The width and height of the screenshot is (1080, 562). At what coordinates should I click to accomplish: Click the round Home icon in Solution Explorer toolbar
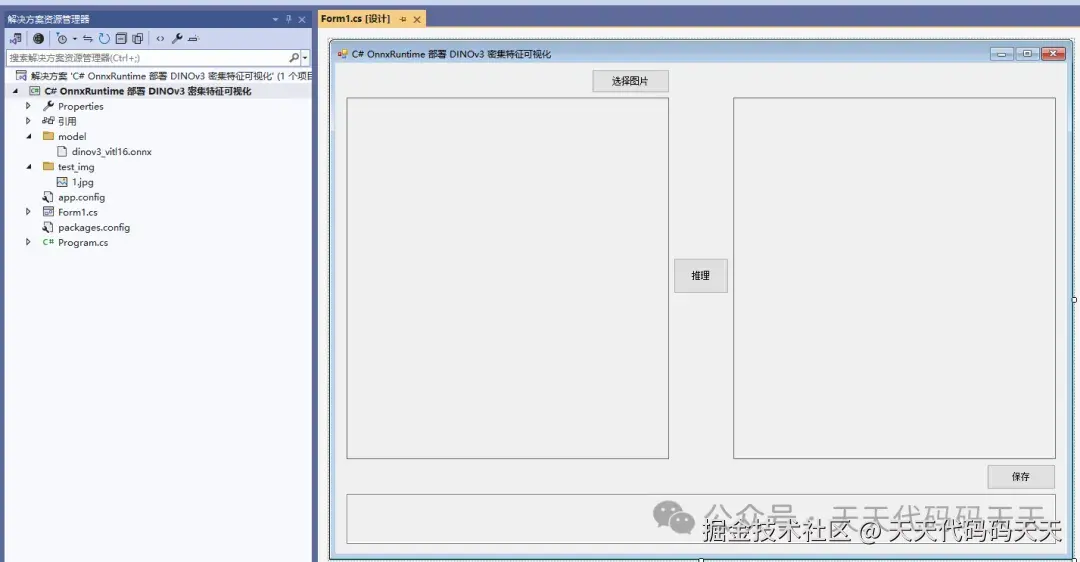pos(39,39)
